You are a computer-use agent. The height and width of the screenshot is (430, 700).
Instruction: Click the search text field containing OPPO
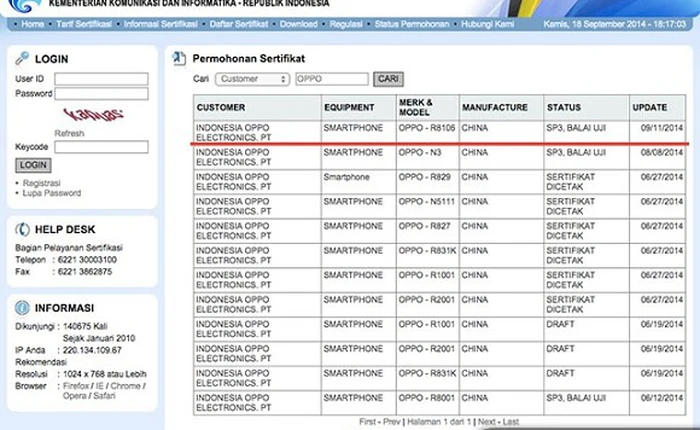pos(332,79)
